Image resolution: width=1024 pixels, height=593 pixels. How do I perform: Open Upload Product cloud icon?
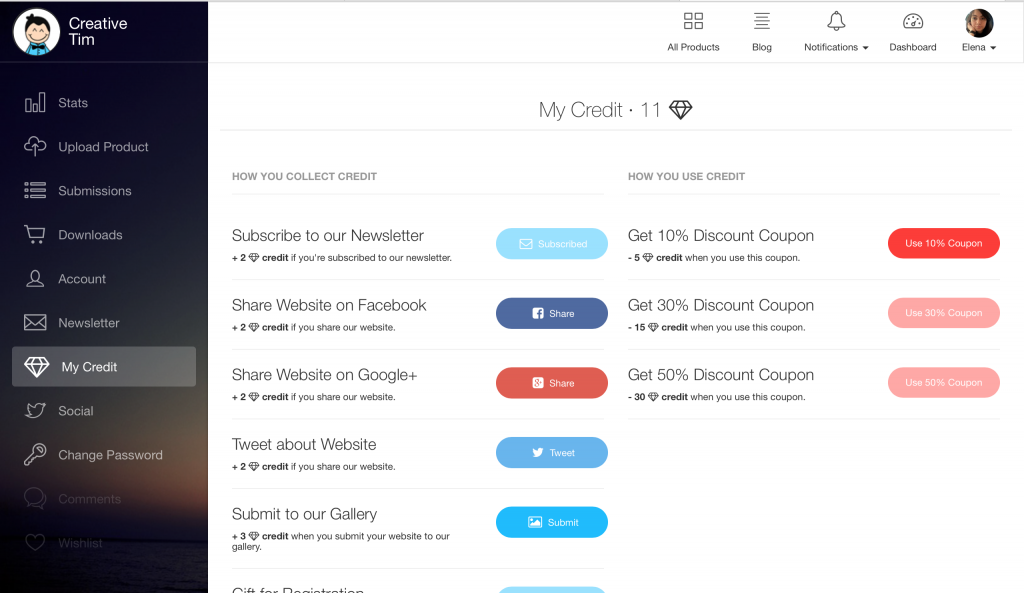(35, 147)
